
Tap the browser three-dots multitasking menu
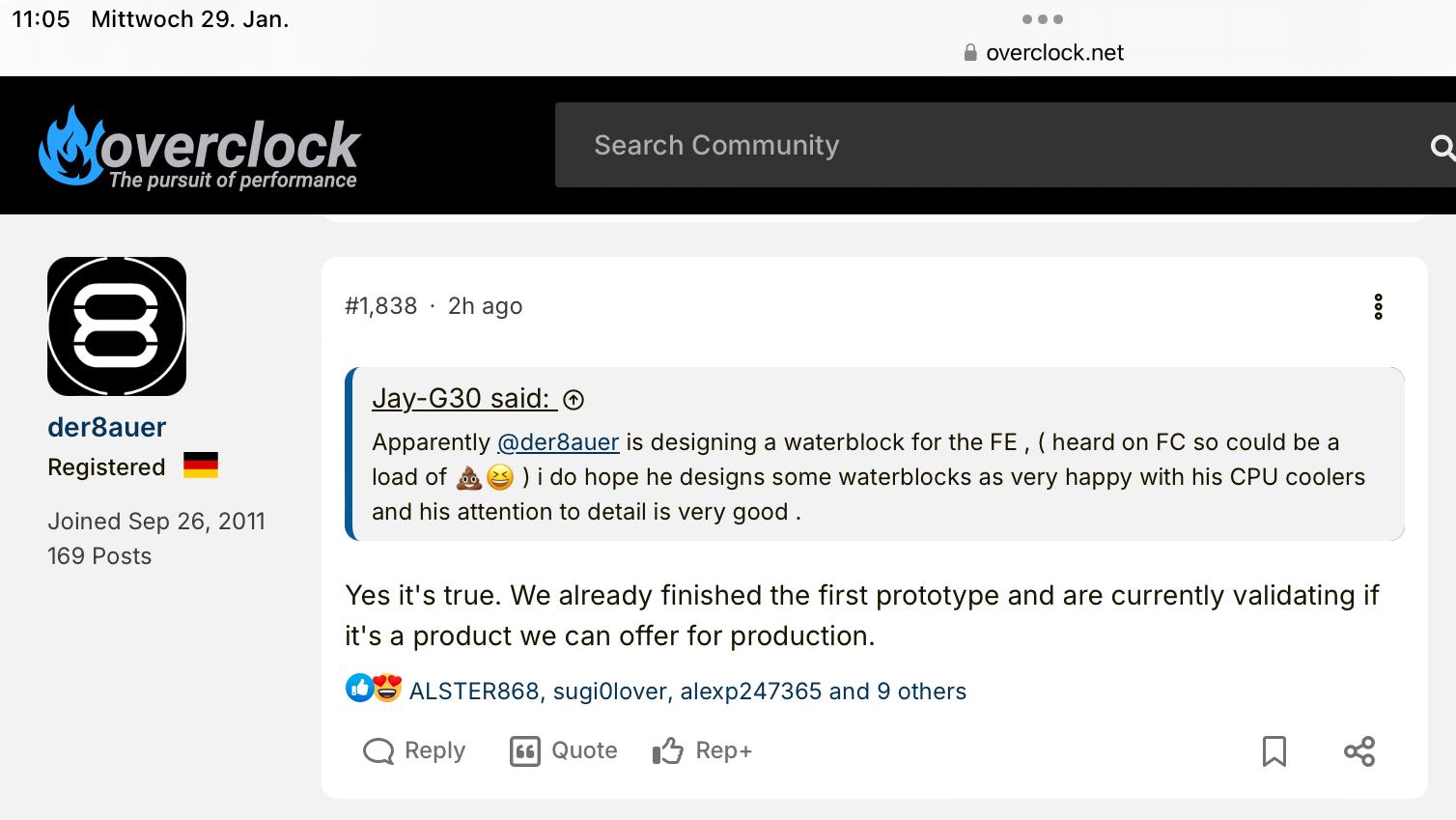(x=1043, y=19)
